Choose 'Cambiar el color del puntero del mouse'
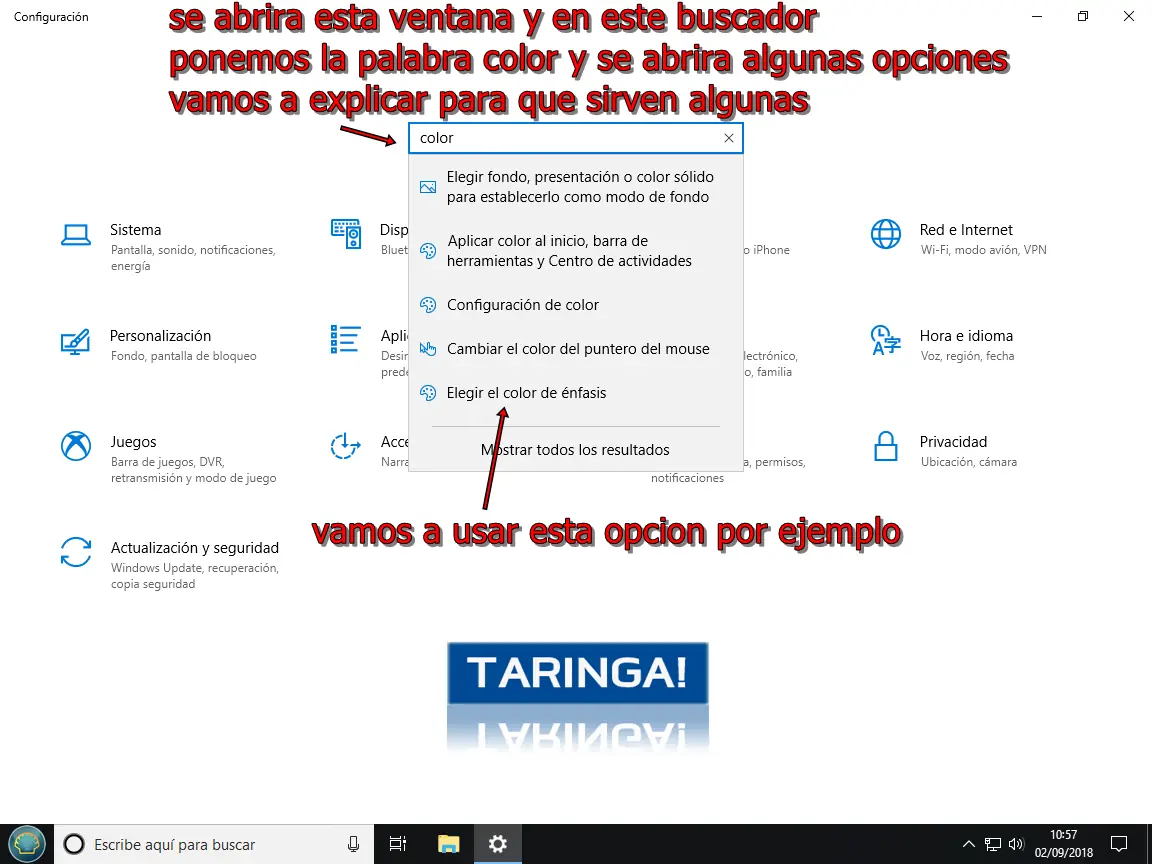 576,349
